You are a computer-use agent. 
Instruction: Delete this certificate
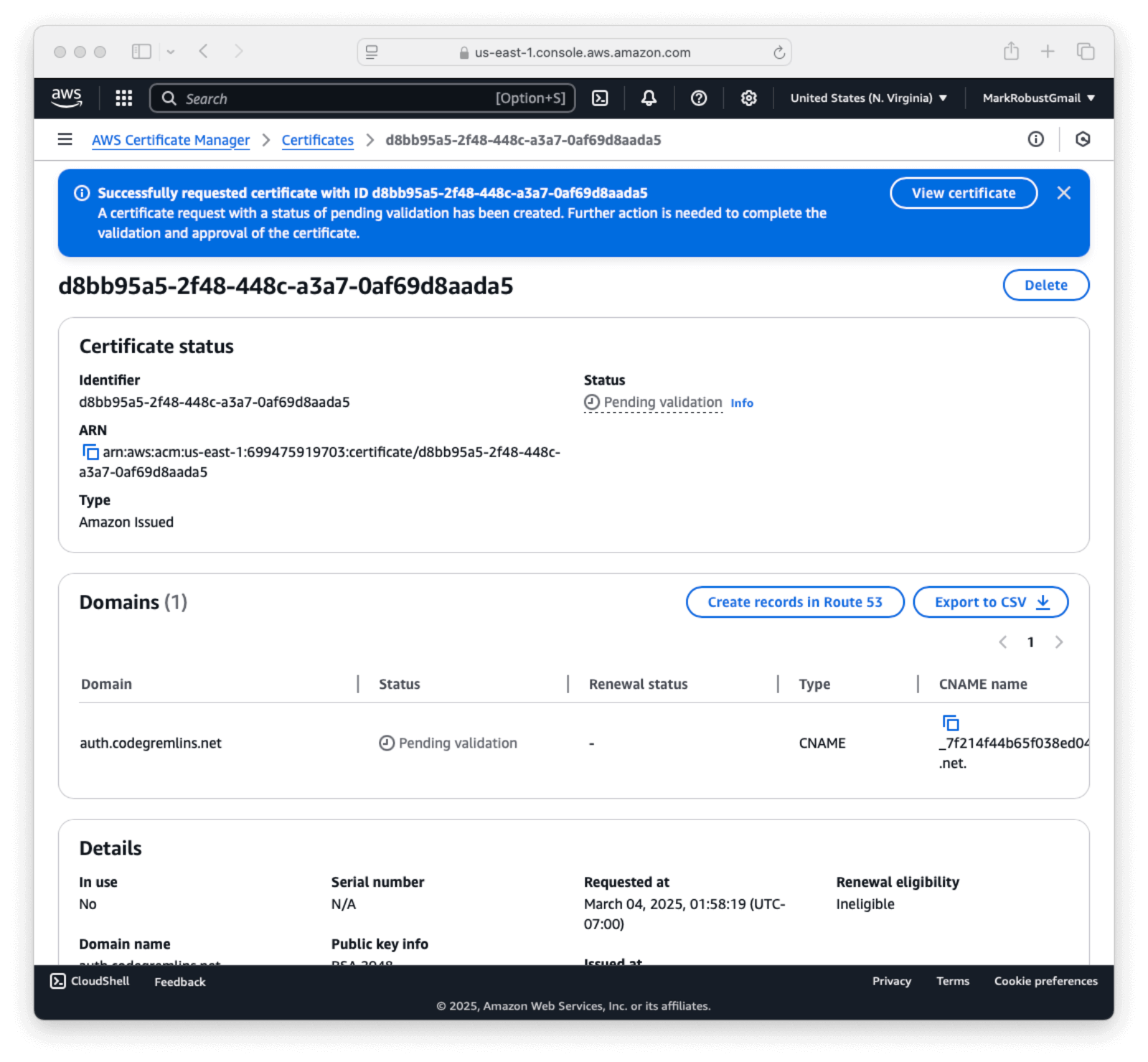pyautogui.click(x=1045, y=285)
